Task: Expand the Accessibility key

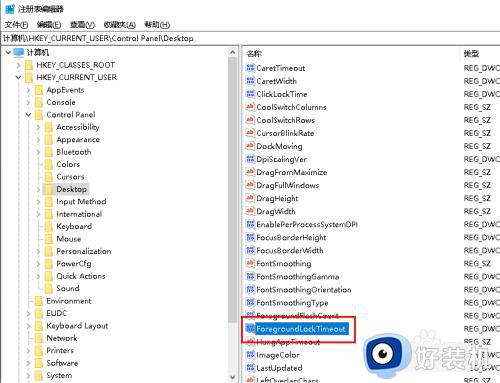Action: pyautogui.click(x=38, y=127)
